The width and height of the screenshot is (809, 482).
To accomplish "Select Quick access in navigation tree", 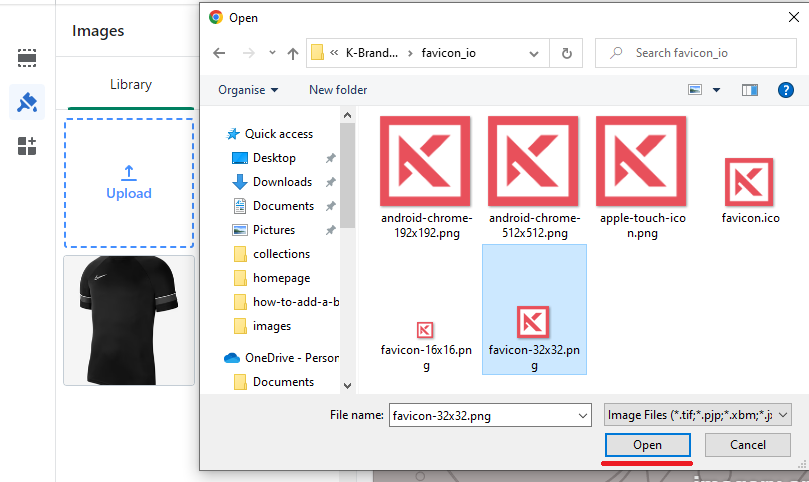I will pyautogui.click(x=279, y=134).
